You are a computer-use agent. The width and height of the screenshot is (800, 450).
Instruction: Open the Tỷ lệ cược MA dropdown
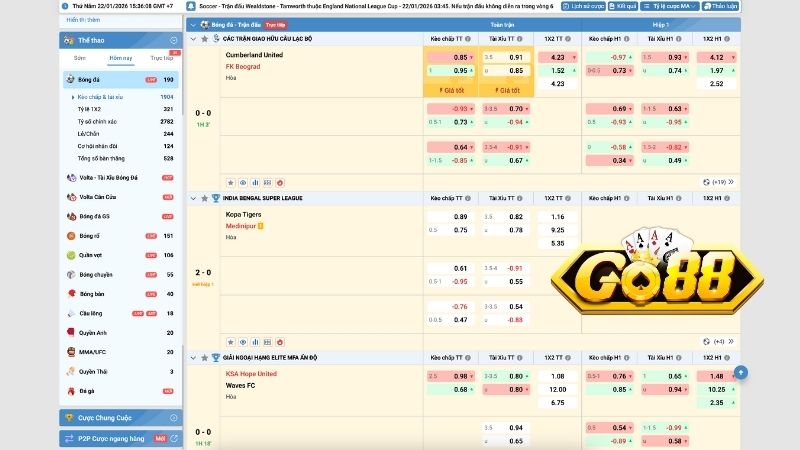(x=670, y=6)
